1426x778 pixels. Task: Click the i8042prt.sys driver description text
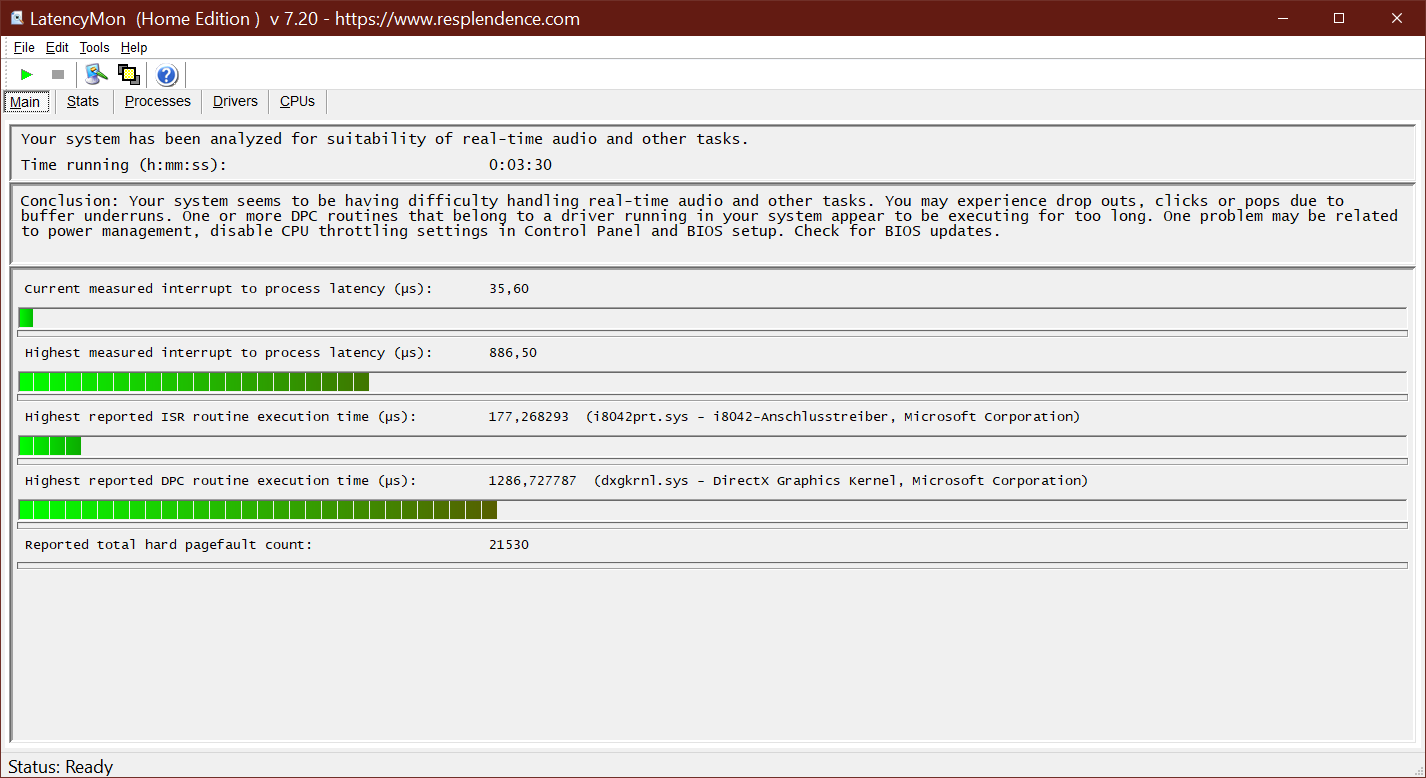click(833, 417)
